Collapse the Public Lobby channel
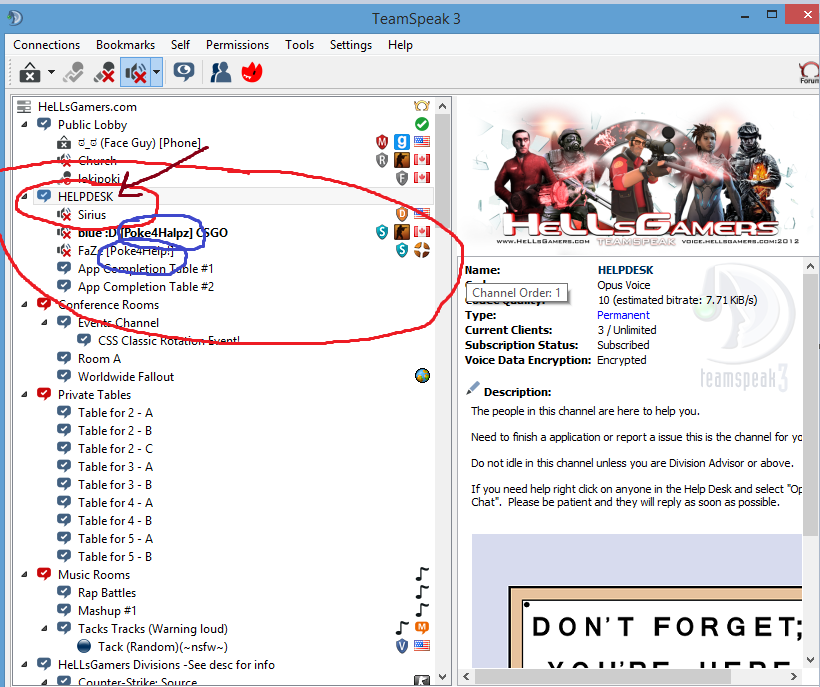Screen dimensions: 820x687 (x=24, y=125)
